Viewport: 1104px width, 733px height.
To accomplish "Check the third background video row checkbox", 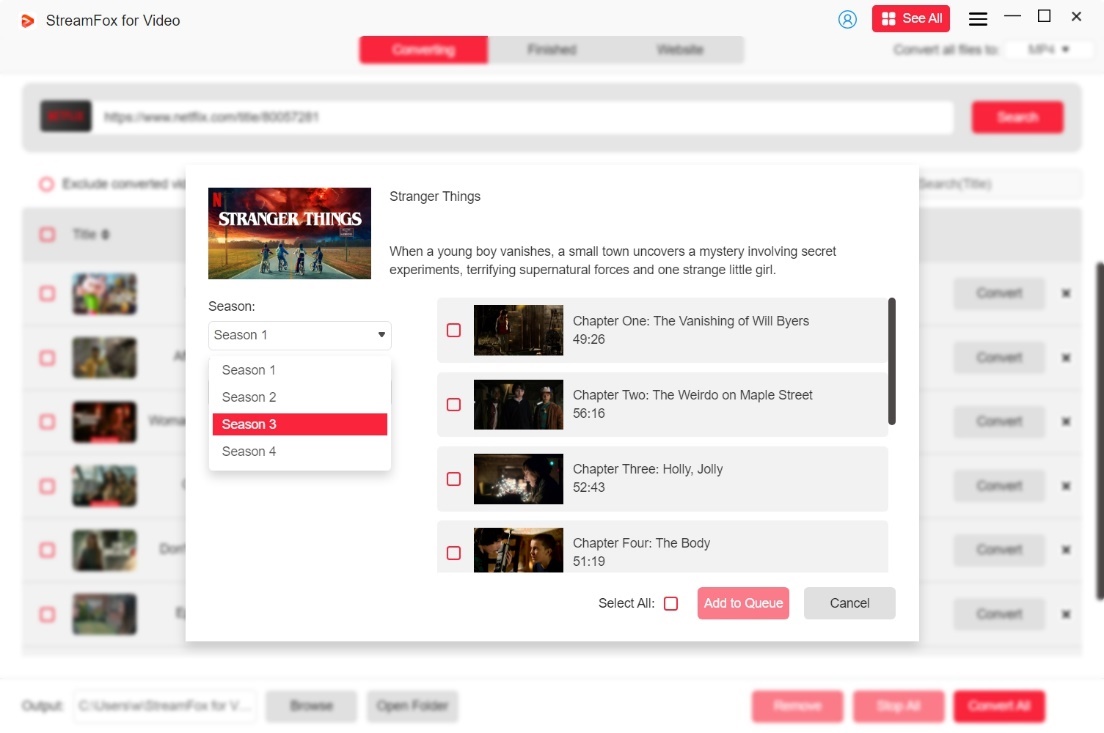I will [x=47, y=422].
